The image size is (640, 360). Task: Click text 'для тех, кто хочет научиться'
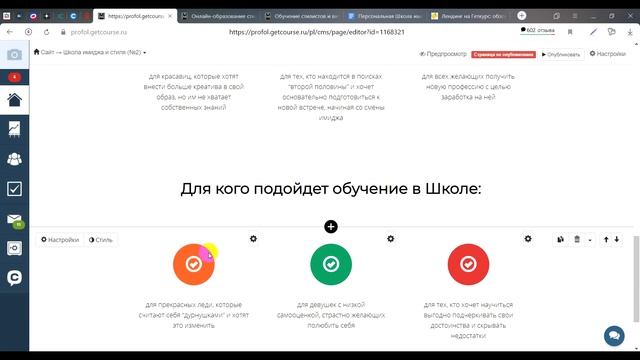pyautogui.click(x=468, y=304)
